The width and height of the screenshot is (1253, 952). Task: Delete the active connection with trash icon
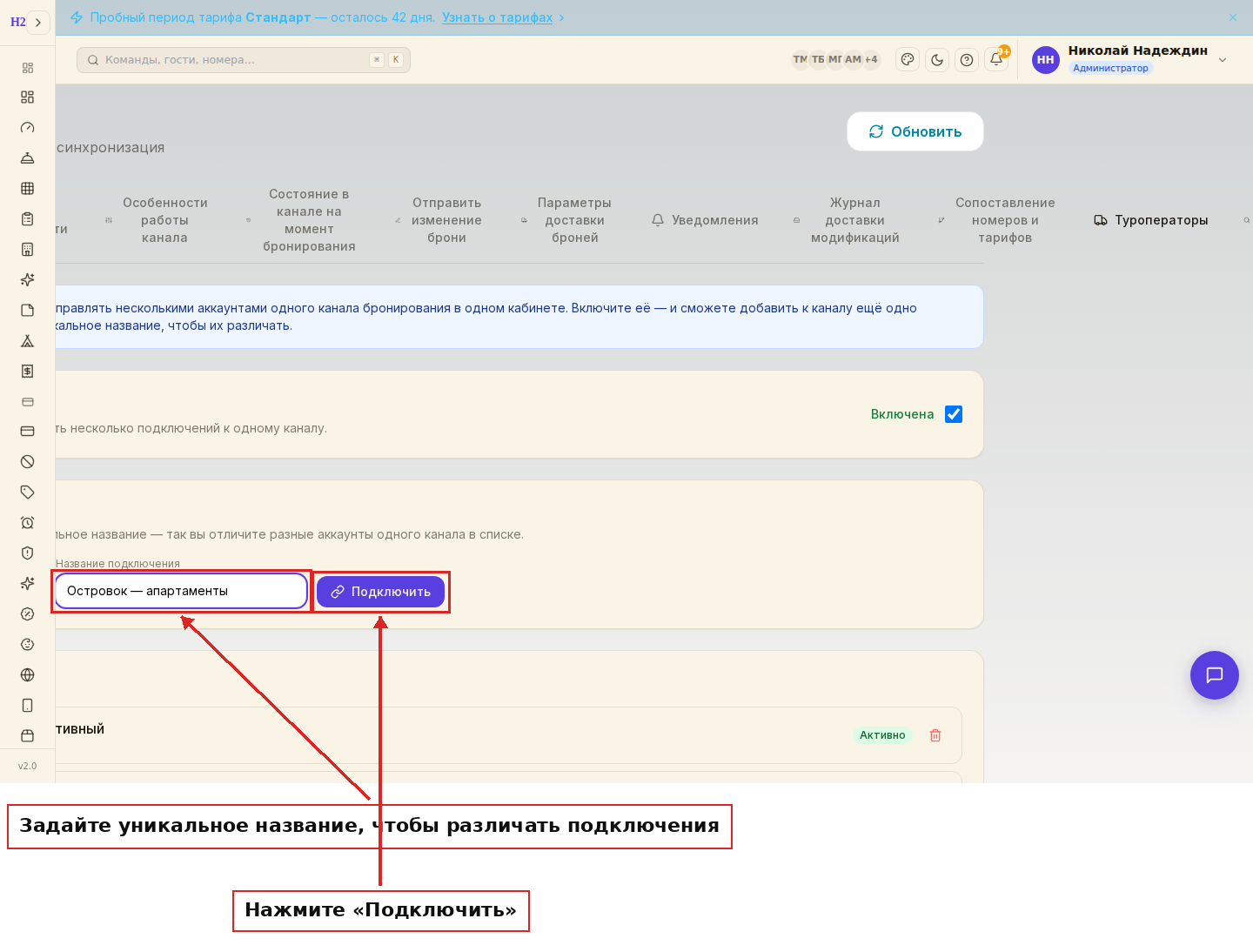935,735
